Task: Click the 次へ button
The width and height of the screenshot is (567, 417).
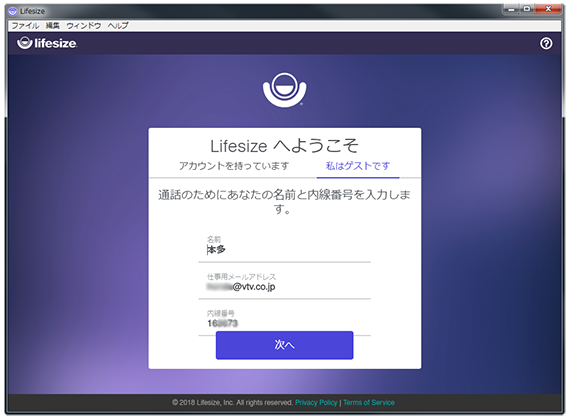Action: [285, 345]
